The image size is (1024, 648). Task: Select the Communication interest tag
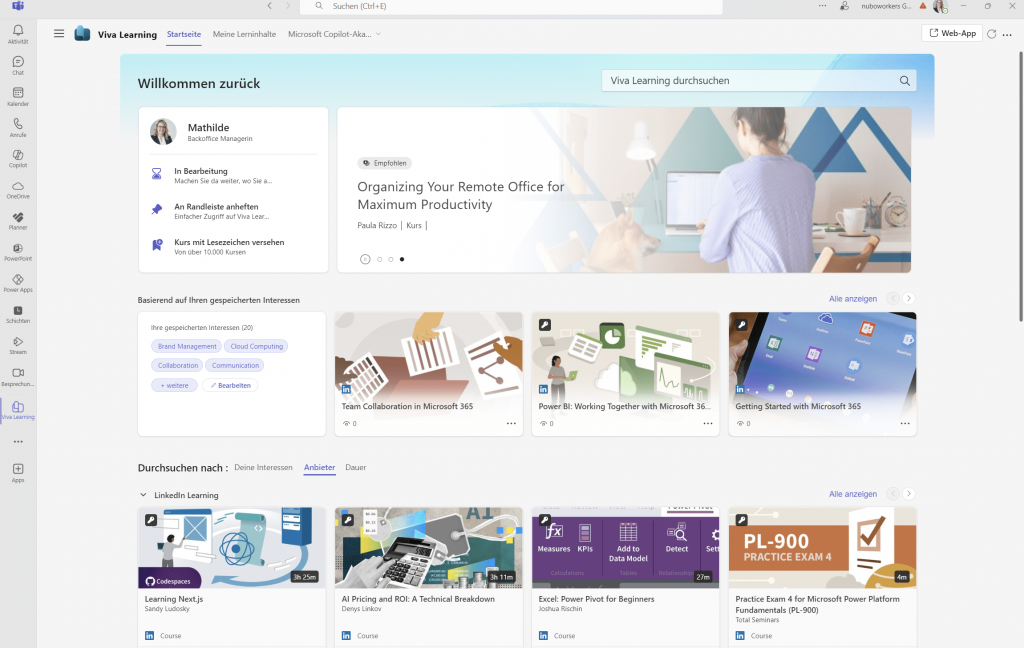[235, 366]
